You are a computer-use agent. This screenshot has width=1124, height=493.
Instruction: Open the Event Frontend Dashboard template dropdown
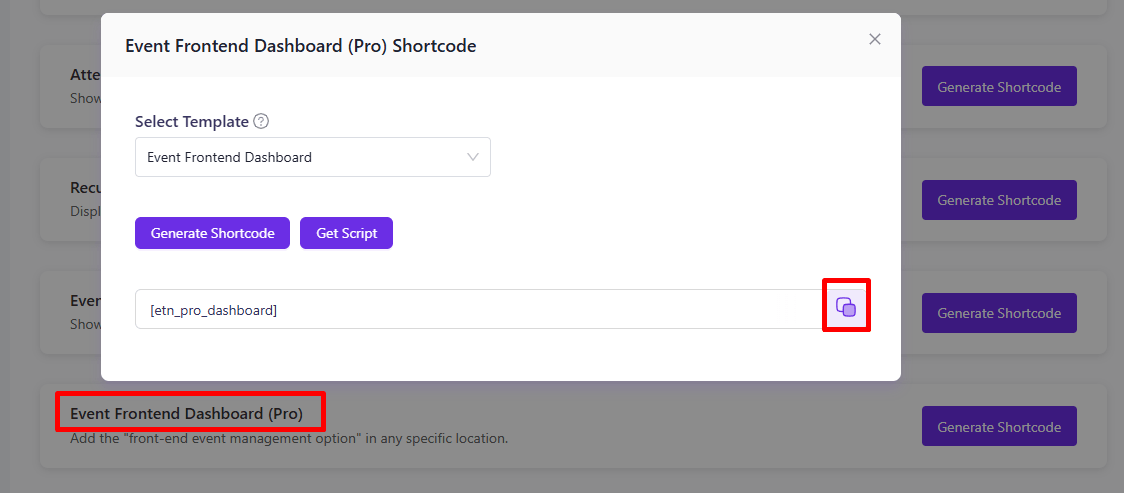[313, 157]
